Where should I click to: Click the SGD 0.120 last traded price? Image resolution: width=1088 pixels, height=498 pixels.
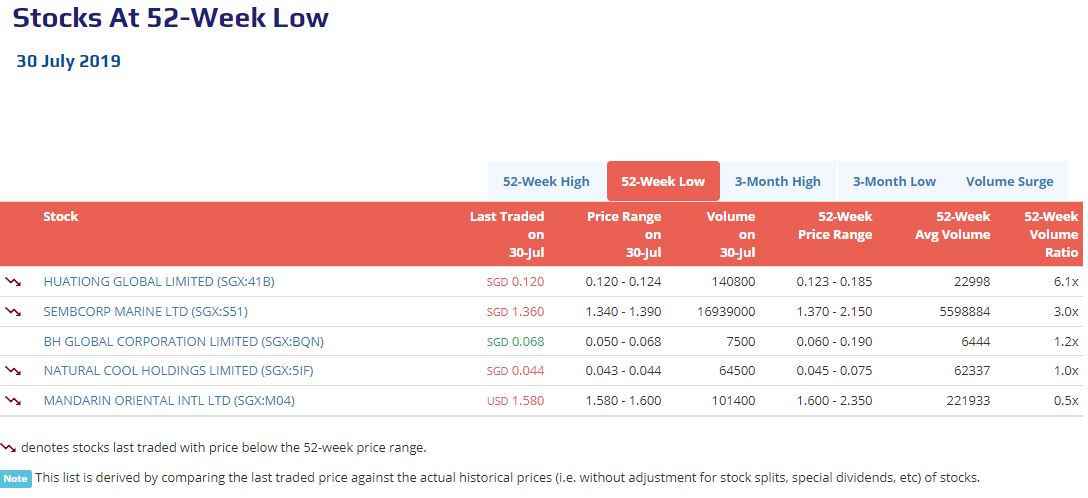coord(516,282)
